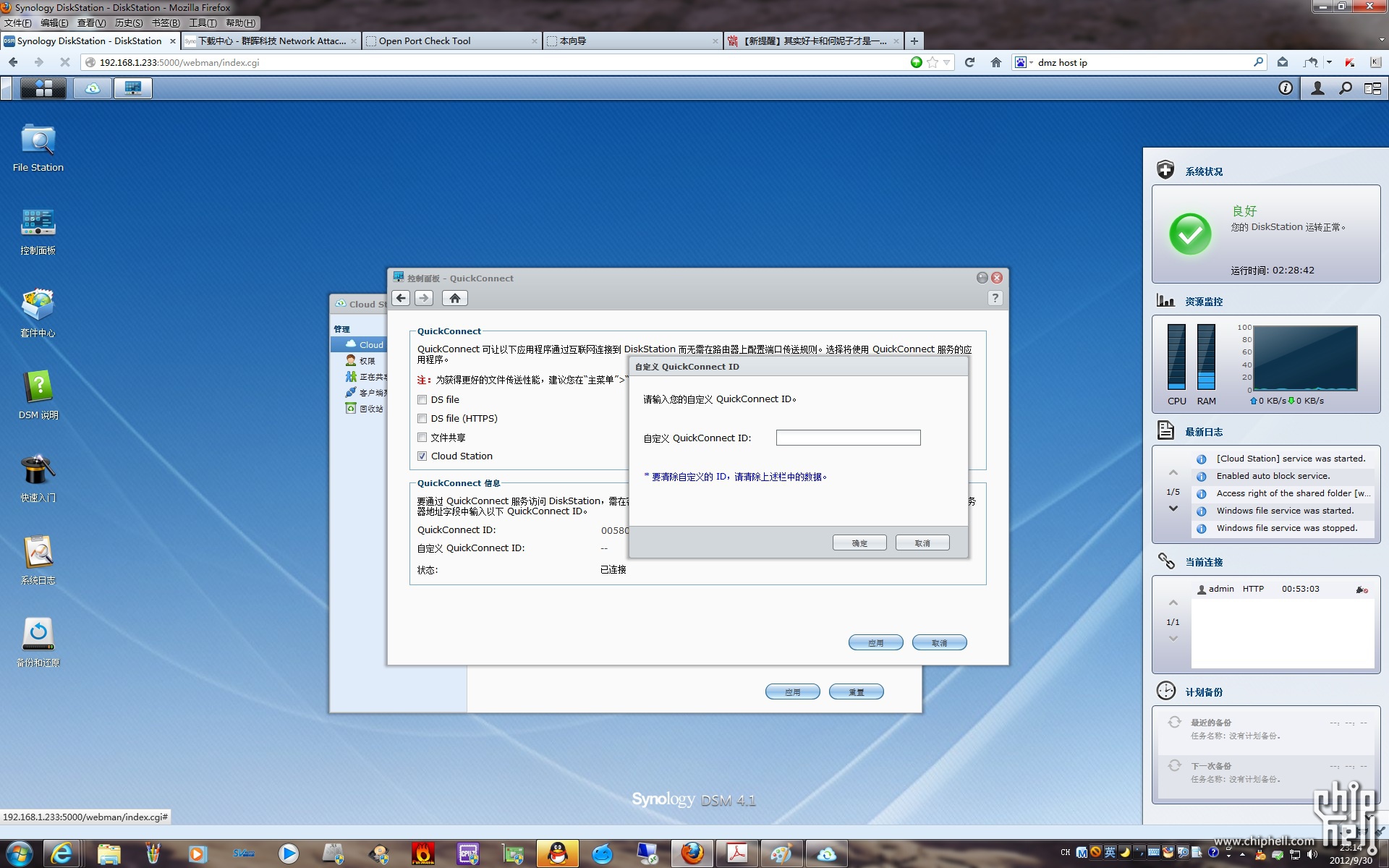Go back in control panel window
This screenshot has height=868, width=1389.
402,298
